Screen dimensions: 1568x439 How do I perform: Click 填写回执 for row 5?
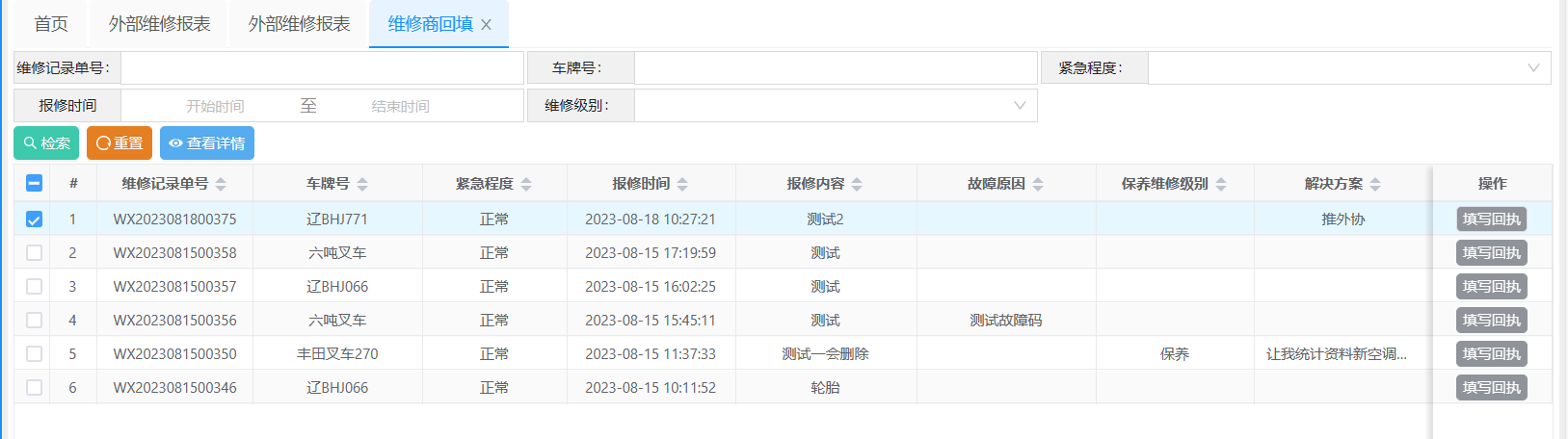(1491, 354)
